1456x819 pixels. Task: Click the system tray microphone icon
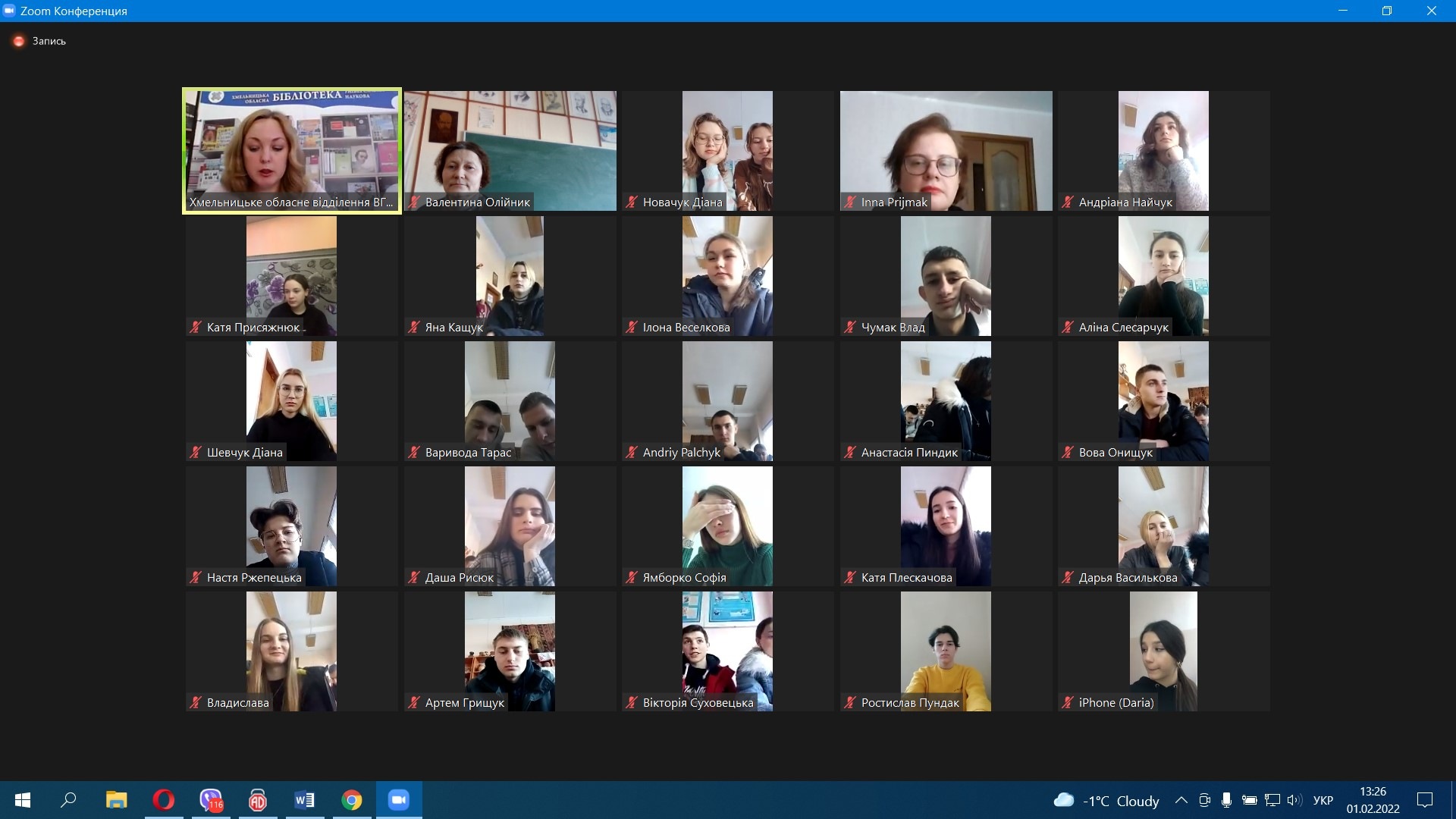point(1226,800)
